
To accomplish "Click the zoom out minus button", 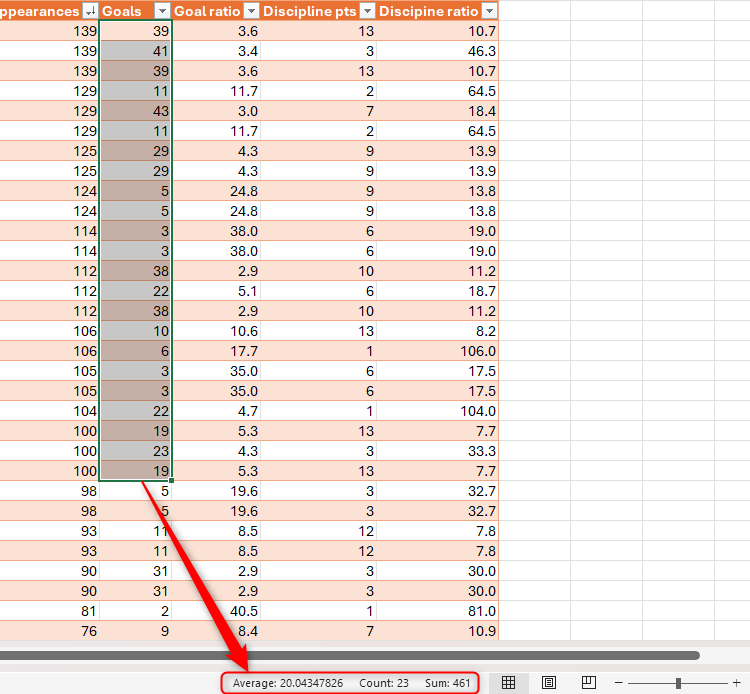I will point(620,683).
